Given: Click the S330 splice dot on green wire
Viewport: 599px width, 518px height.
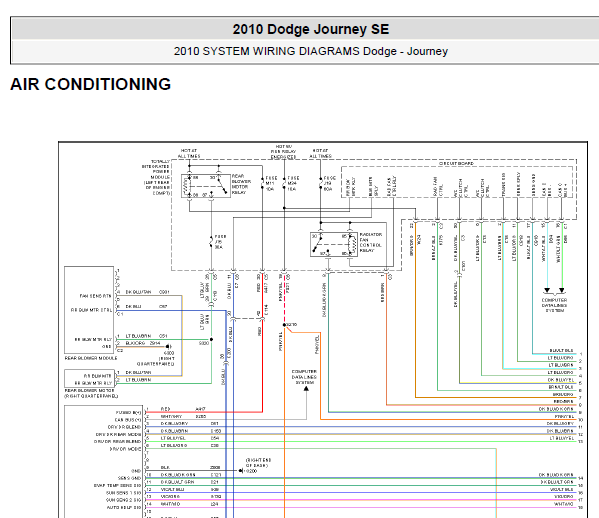Looking at the screenshot, I should pos(211,339).
